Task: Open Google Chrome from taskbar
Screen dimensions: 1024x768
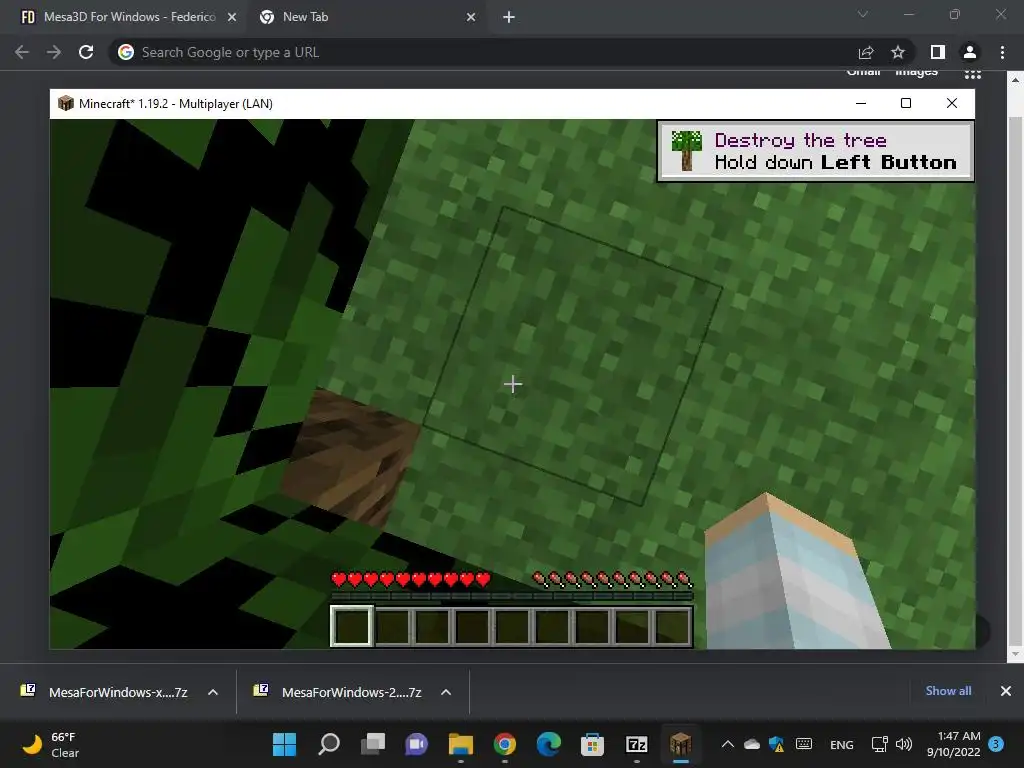Action: click(x=505, y=744)
